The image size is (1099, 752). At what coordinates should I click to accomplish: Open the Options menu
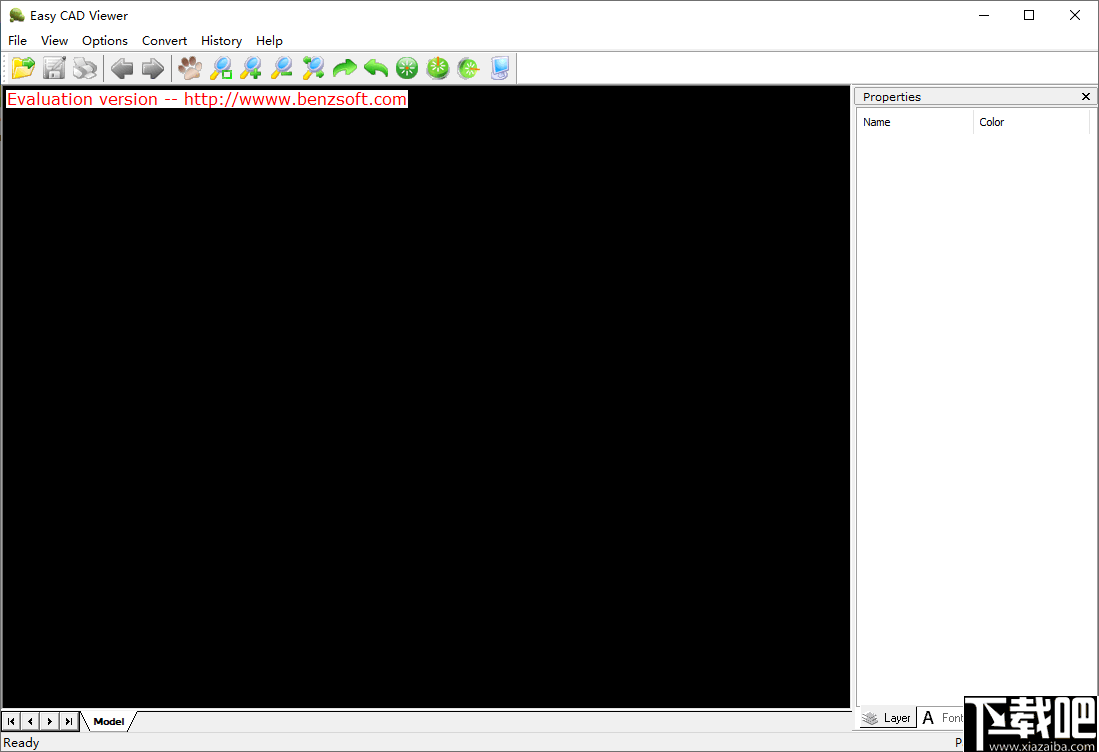tap(104, 40)
